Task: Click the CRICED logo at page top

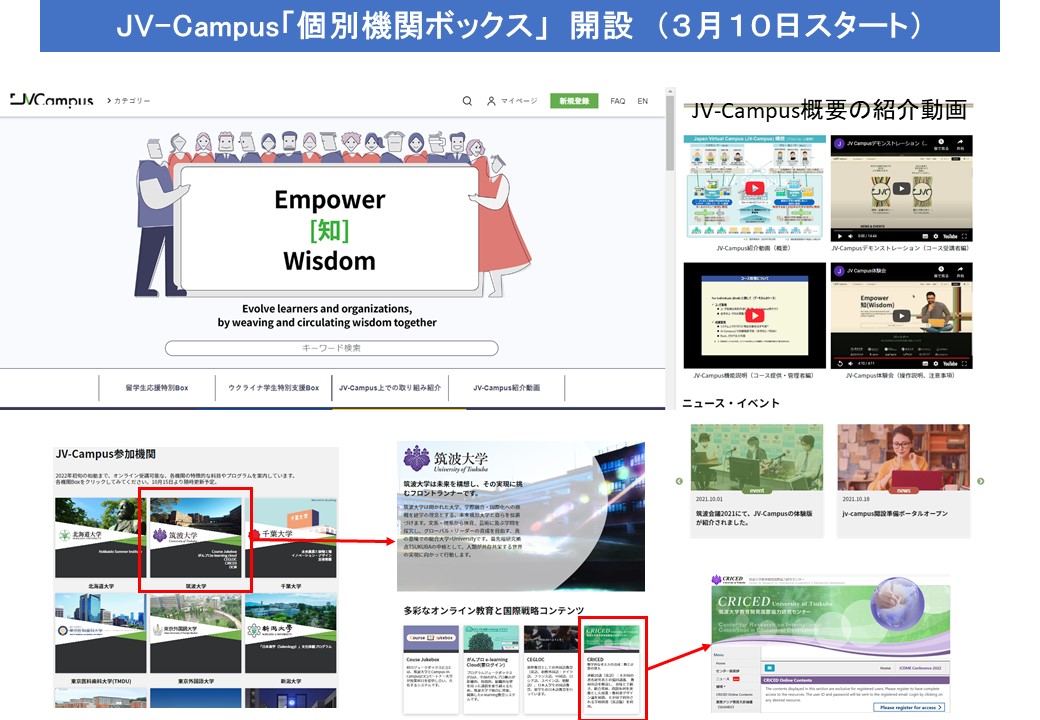Action: coord(727,579)
